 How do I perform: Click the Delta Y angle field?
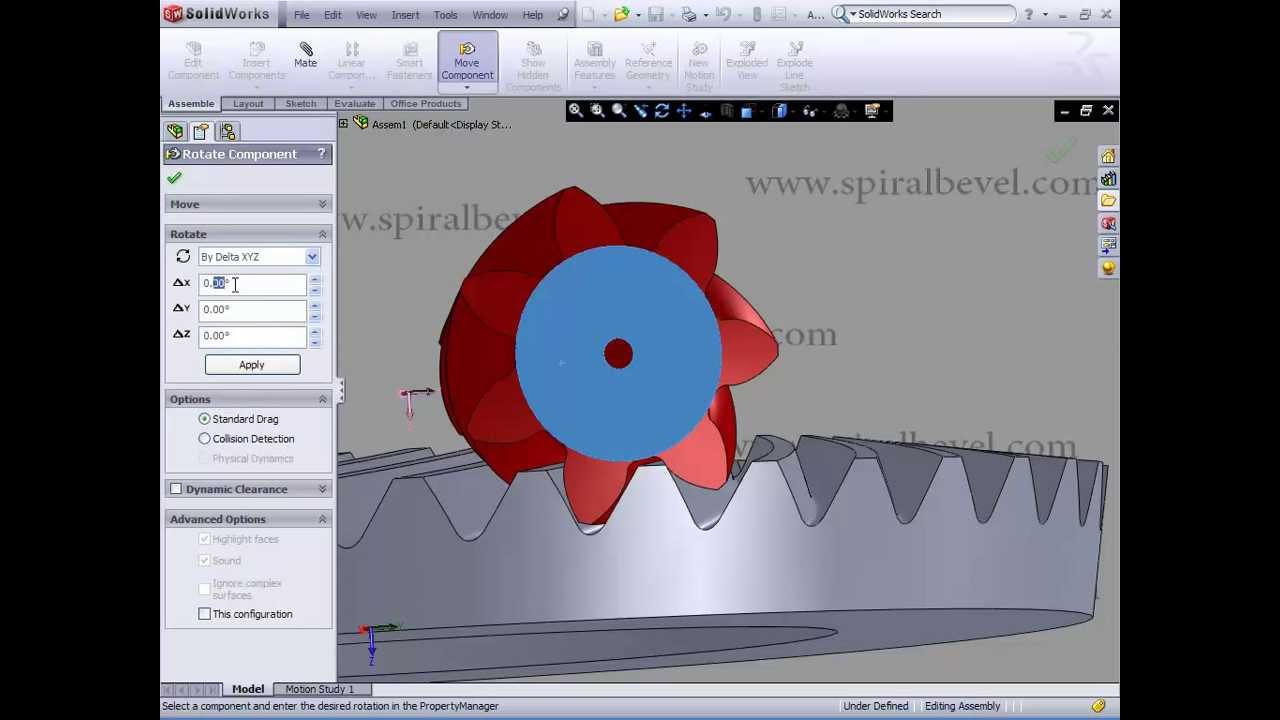pyautogui.click(x=252, y=310)
